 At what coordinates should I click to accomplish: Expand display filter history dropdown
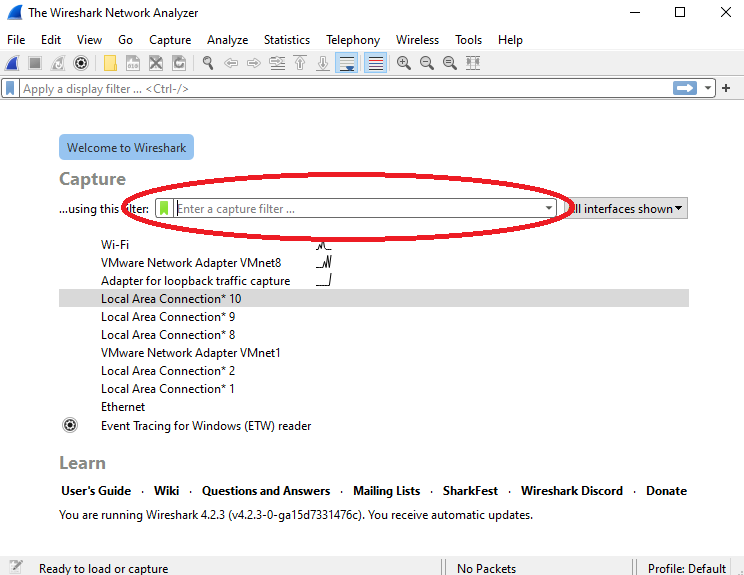pyautogui.click(x=709, y=88)
